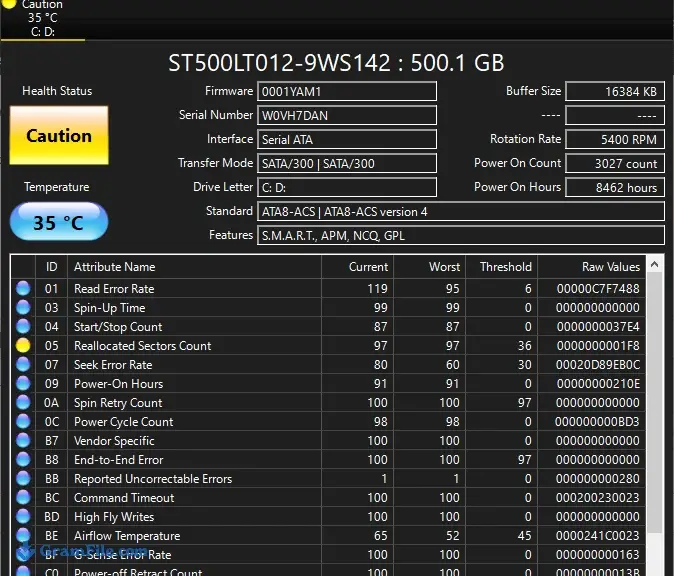The image size is (674, 576).
Task: Select the Start/Stop Count attribute name
Action: 118,327
